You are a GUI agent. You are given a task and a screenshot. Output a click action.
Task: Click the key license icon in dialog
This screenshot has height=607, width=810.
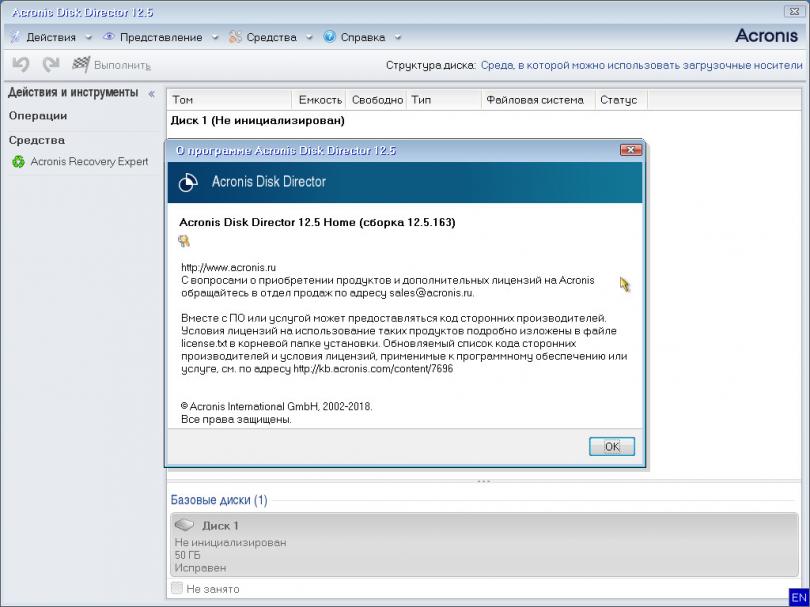pyautogui.click(x=184, y=241)
